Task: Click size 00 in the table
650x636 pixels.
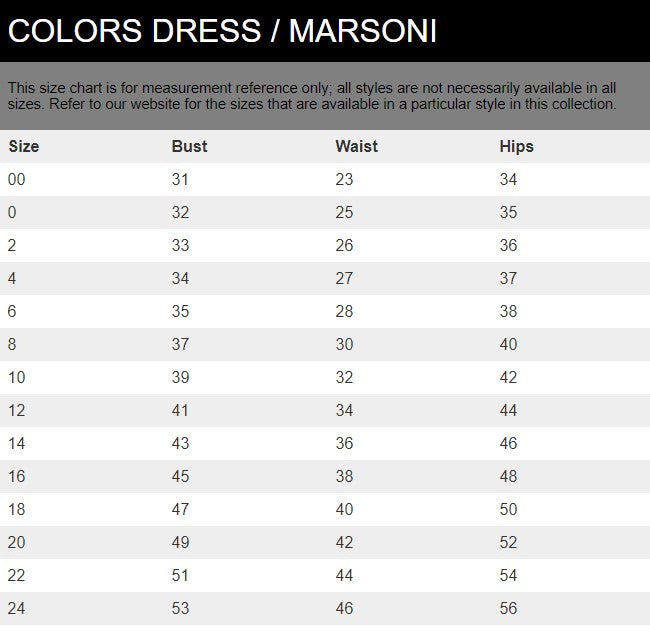Action: [16, 180]
